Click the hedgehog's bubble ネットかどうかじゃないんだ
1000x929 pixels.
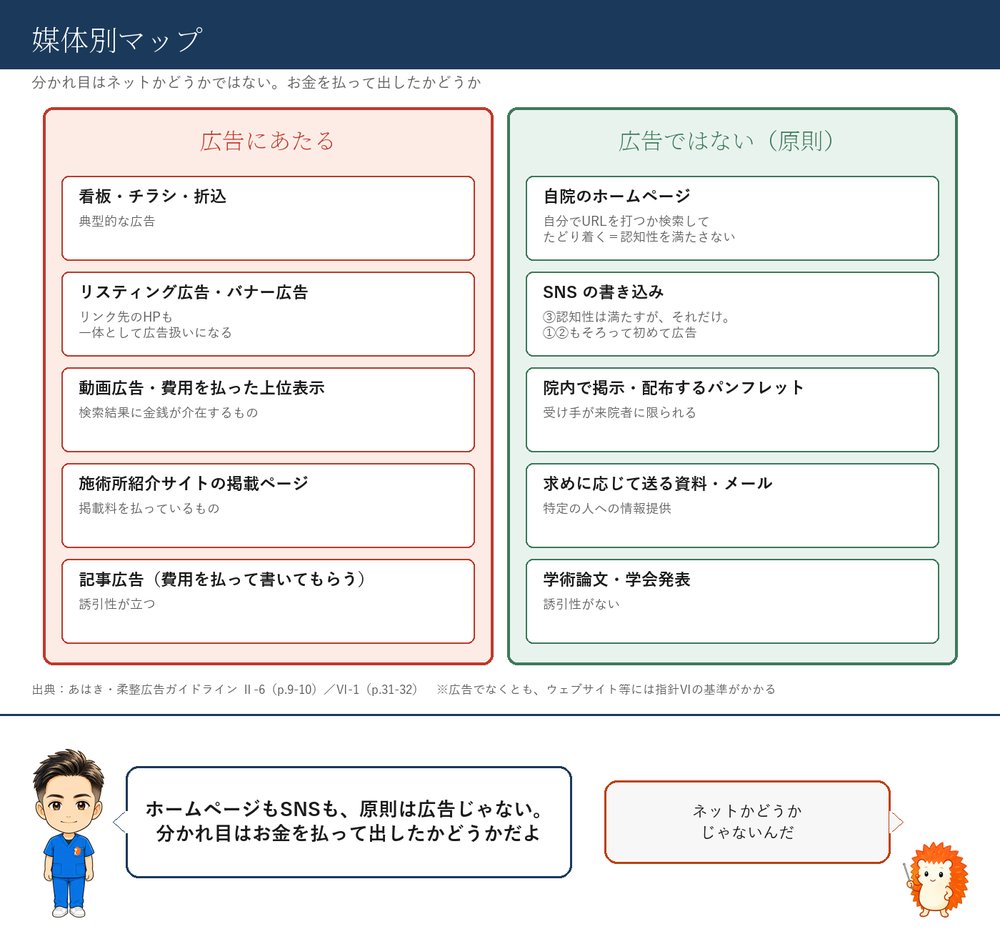point(747,822)
